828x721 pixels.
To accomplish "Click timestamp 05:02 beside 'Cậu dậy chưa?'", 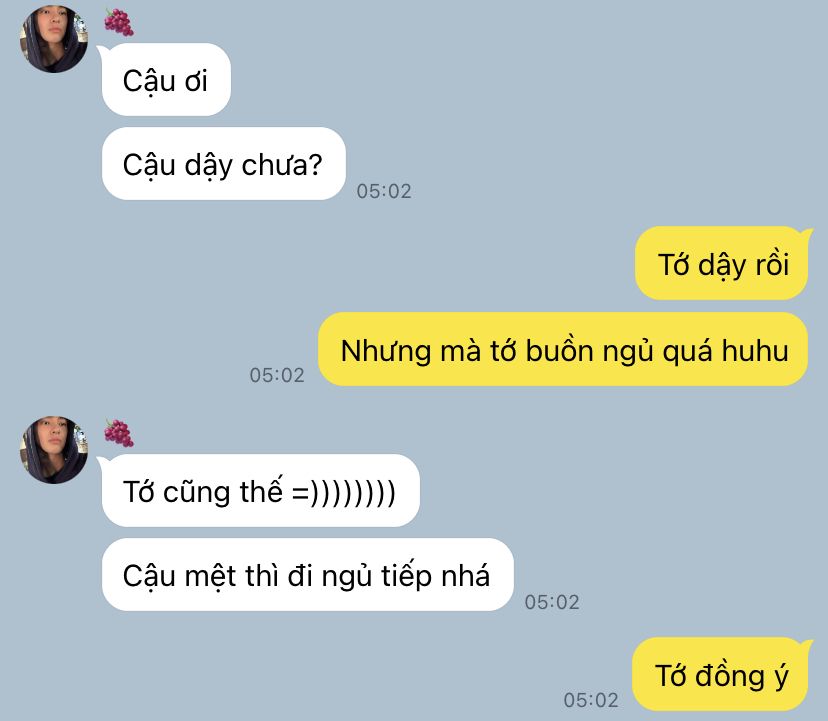I will point(384,191).
